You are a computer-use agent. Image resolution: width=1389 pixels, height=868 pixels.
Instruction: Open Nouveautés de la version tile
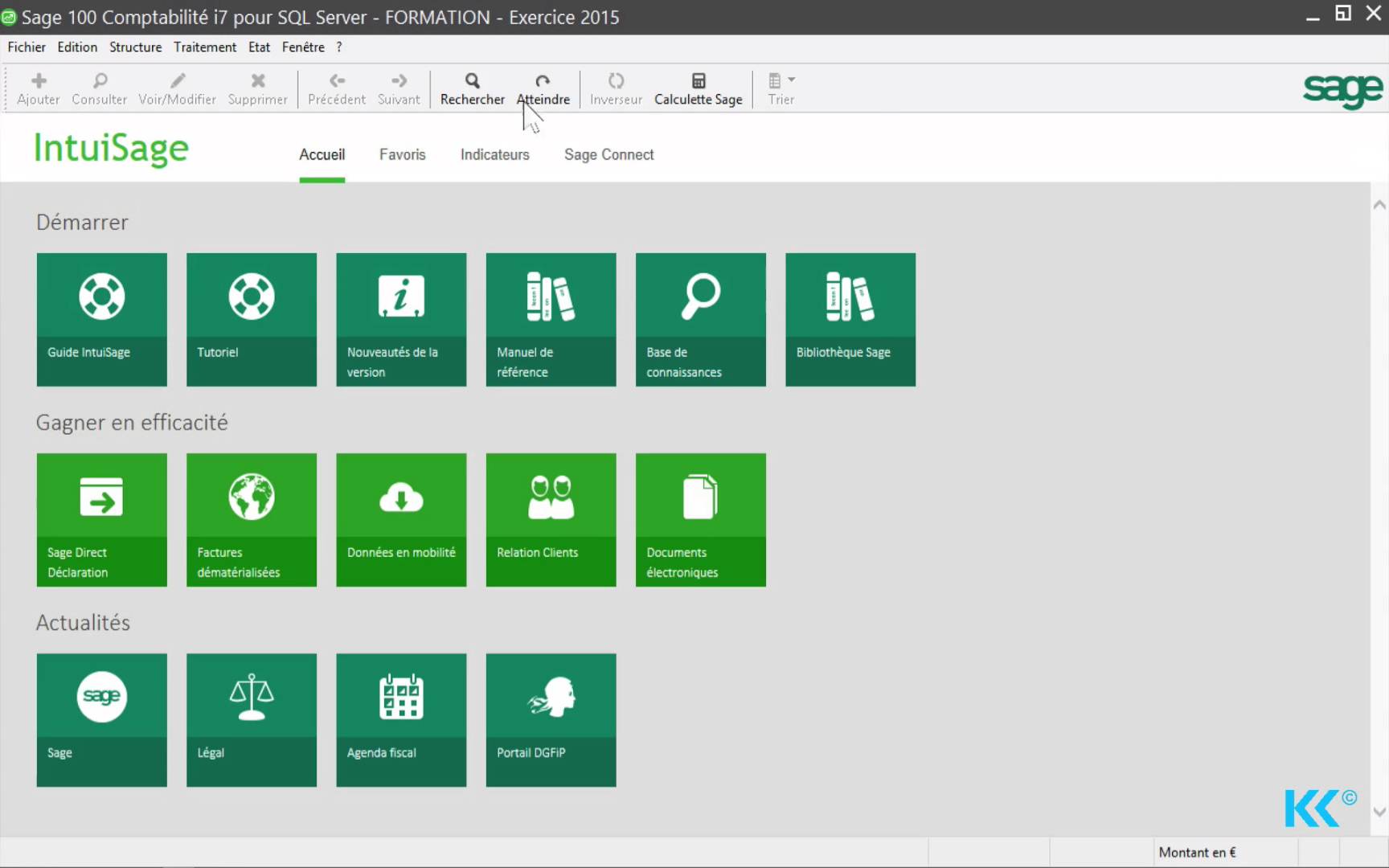point(401,320)
